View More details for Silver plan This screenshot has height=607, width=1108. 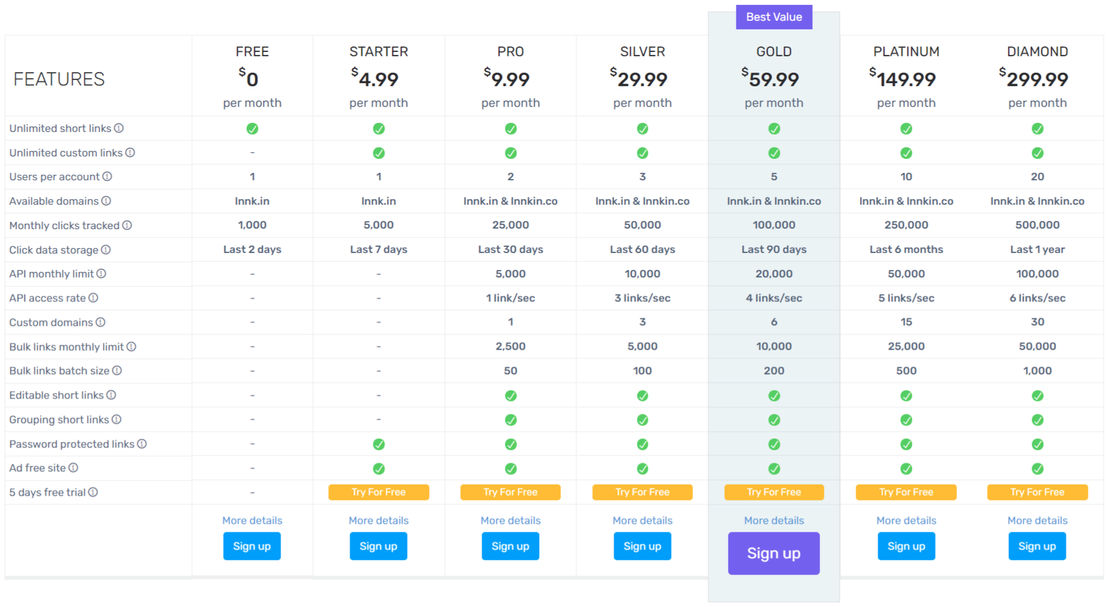(x=642, y=521)
